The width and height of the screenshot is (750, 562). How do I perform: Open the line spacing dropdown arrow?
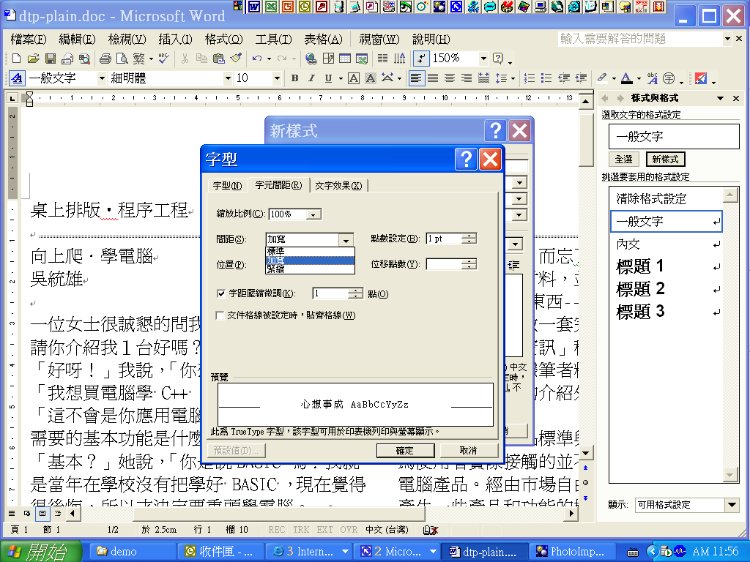[x=513, y=78]
